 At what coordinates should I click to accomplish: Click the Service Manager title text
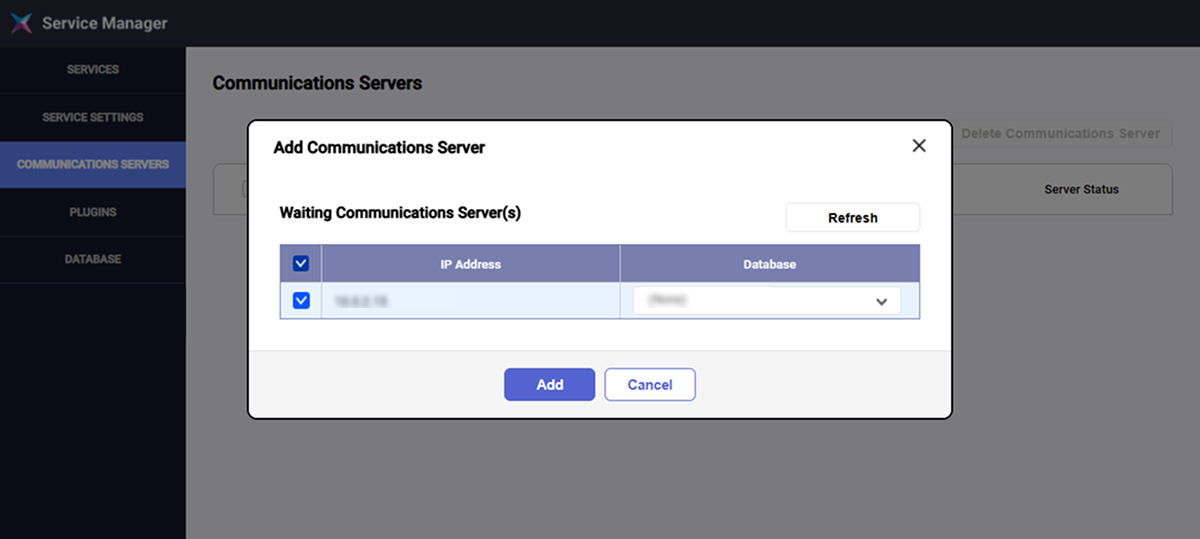[x=105, y=23]
